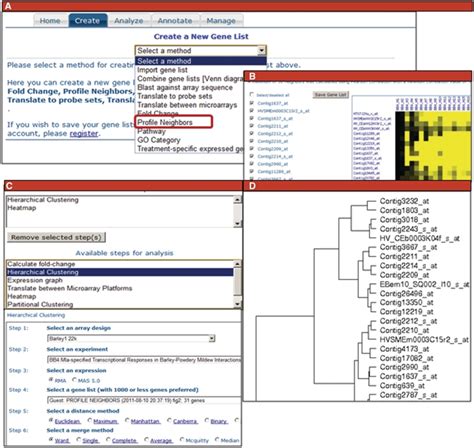Select the Maximum distance radio button

90,420
